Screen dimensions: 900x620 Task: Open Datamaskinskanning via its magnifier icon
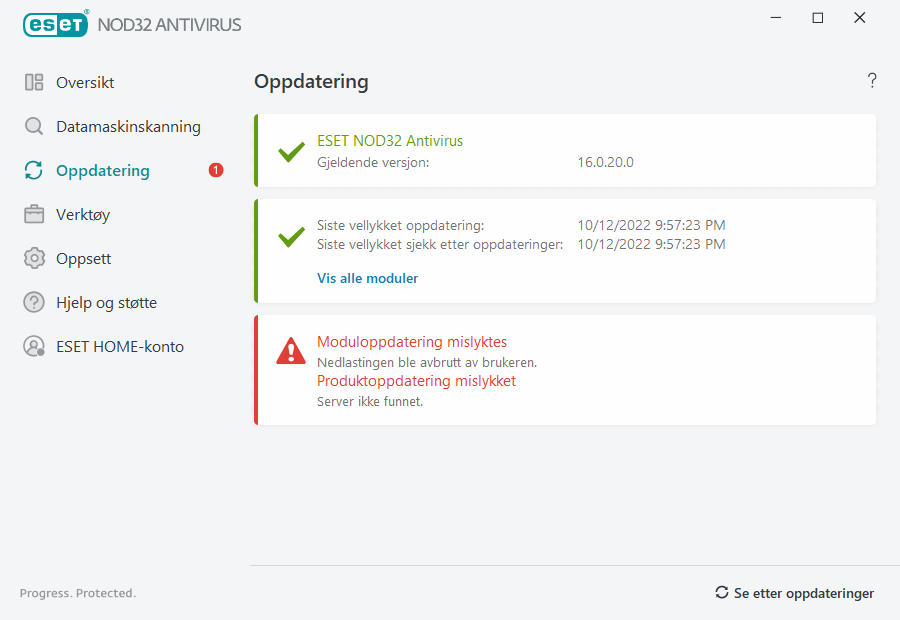[x=33, y=126]
